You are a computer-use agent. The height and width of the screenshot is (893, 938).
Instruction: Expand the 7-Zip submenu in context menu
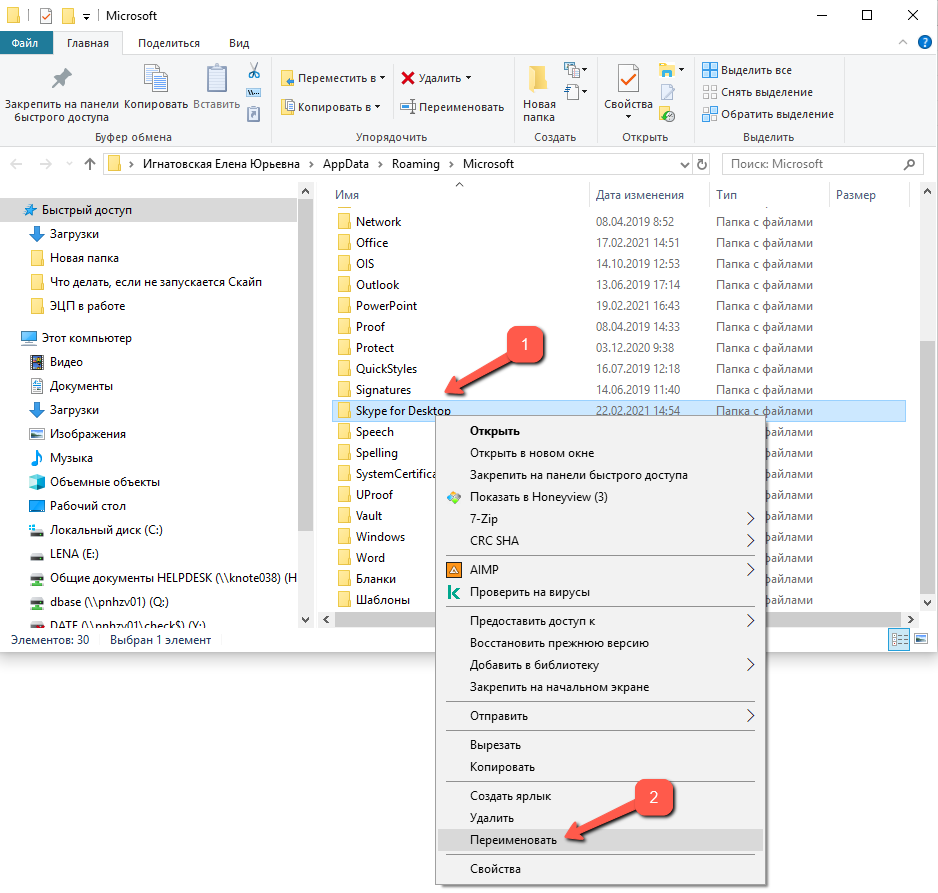pyautogui.click(x=750, y=519)
